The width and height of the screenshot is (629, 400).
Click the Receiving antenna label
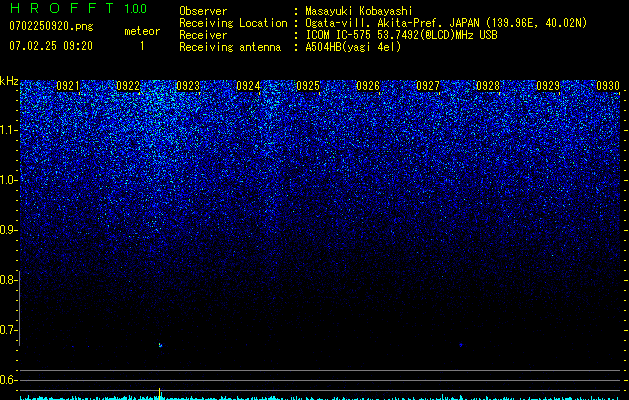(x=230, y=47)
